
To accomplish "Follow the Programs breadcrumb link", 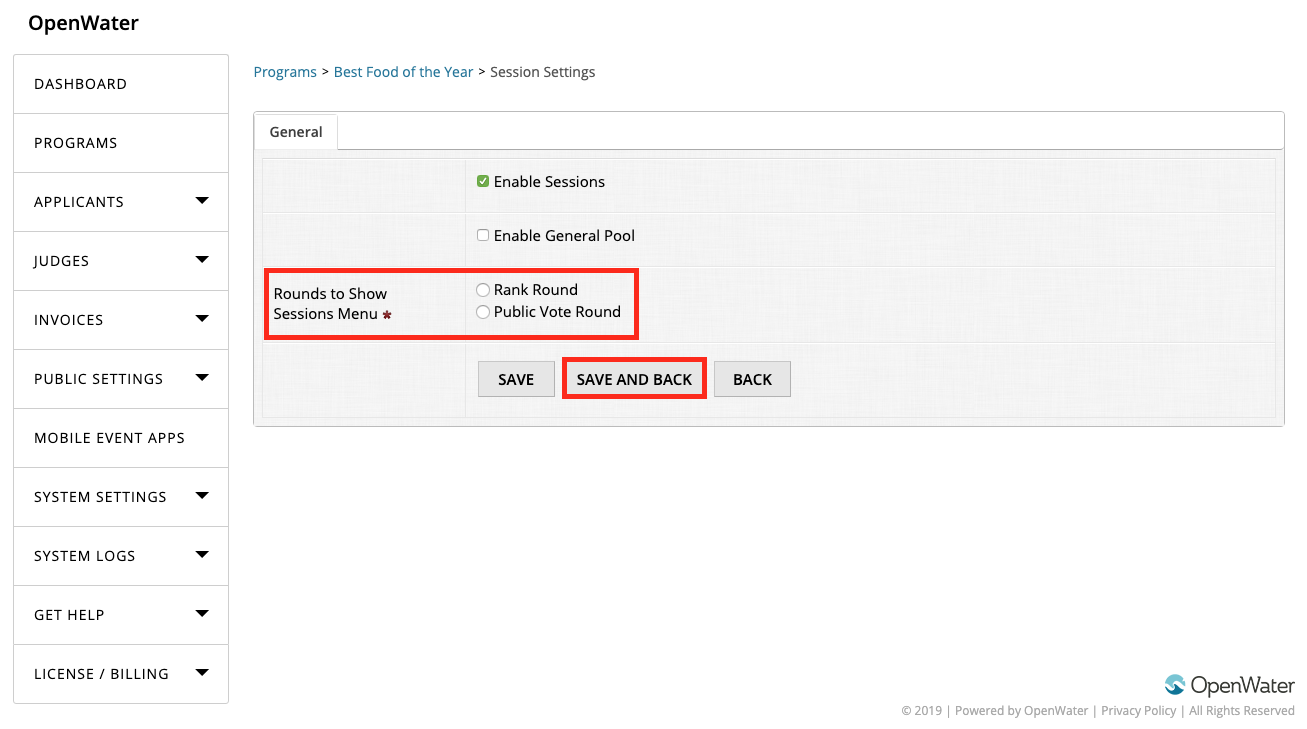I will point(285,72).
